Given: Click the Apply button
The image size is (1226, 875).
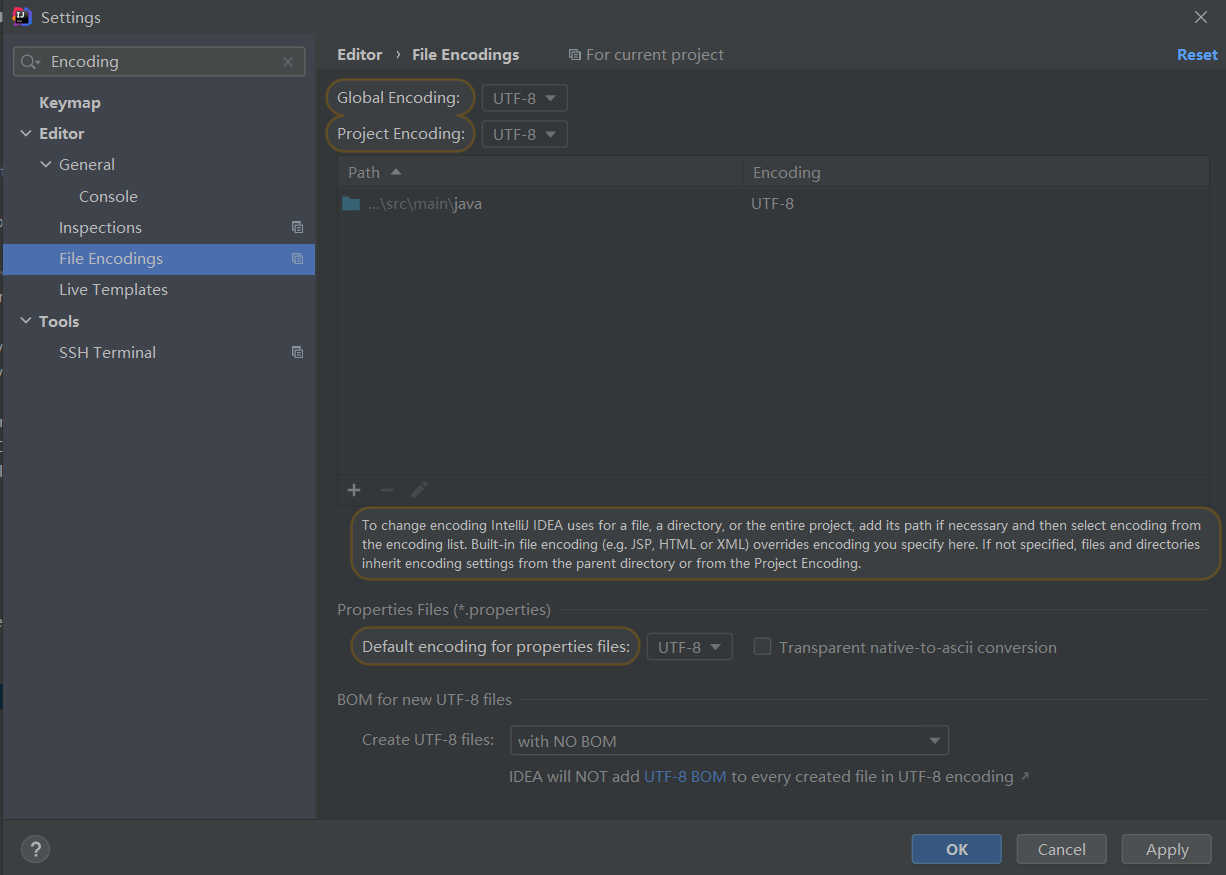Looking at the screenshot, I should pyautogui.click(x=1167, y=849).
